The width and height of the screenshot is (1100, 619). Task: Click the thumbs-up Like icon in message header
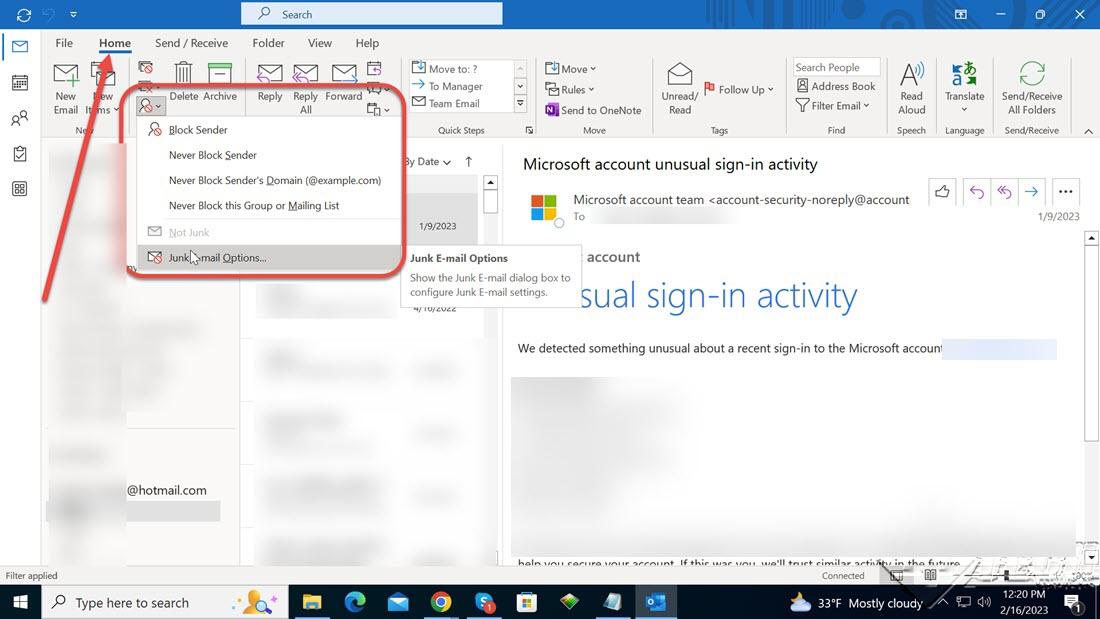click(x=942, y=192)
